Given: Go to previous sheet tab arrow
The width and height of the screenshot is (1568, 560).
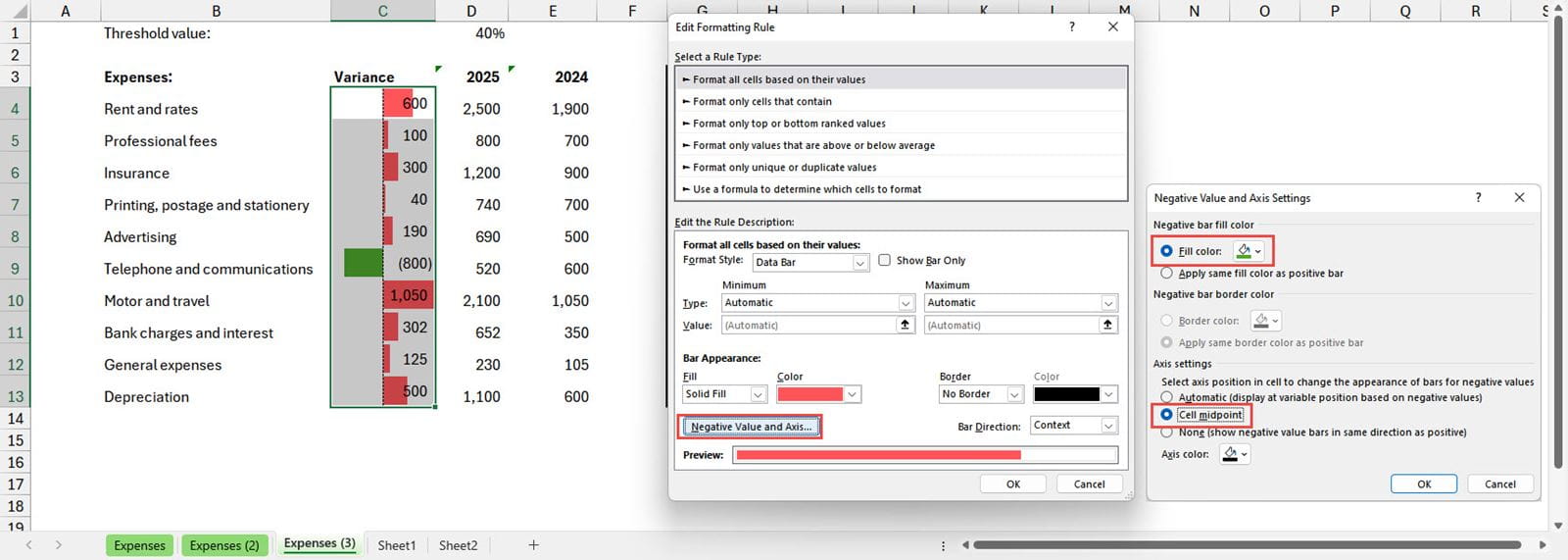Looking at the screenshot, I should 29,545.
